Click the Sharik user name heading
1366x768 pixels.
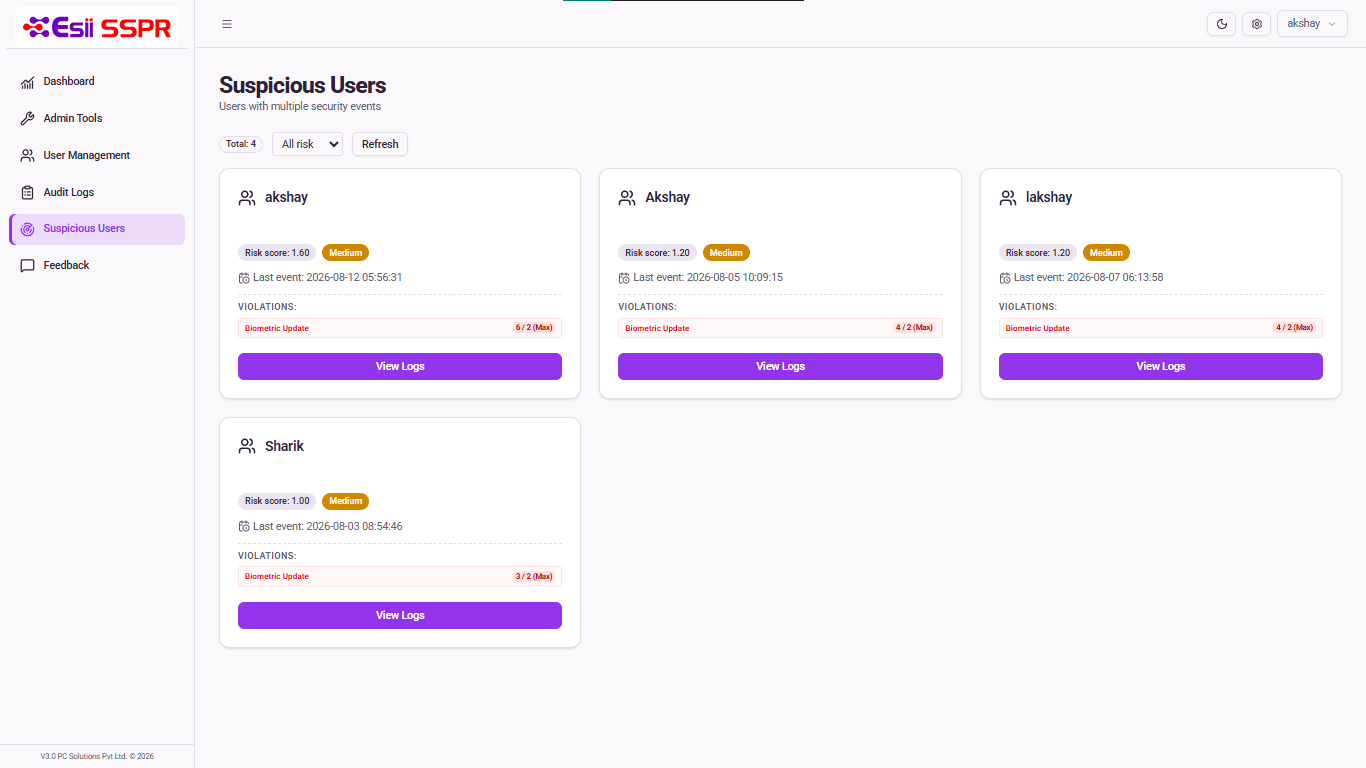point(284,446)
